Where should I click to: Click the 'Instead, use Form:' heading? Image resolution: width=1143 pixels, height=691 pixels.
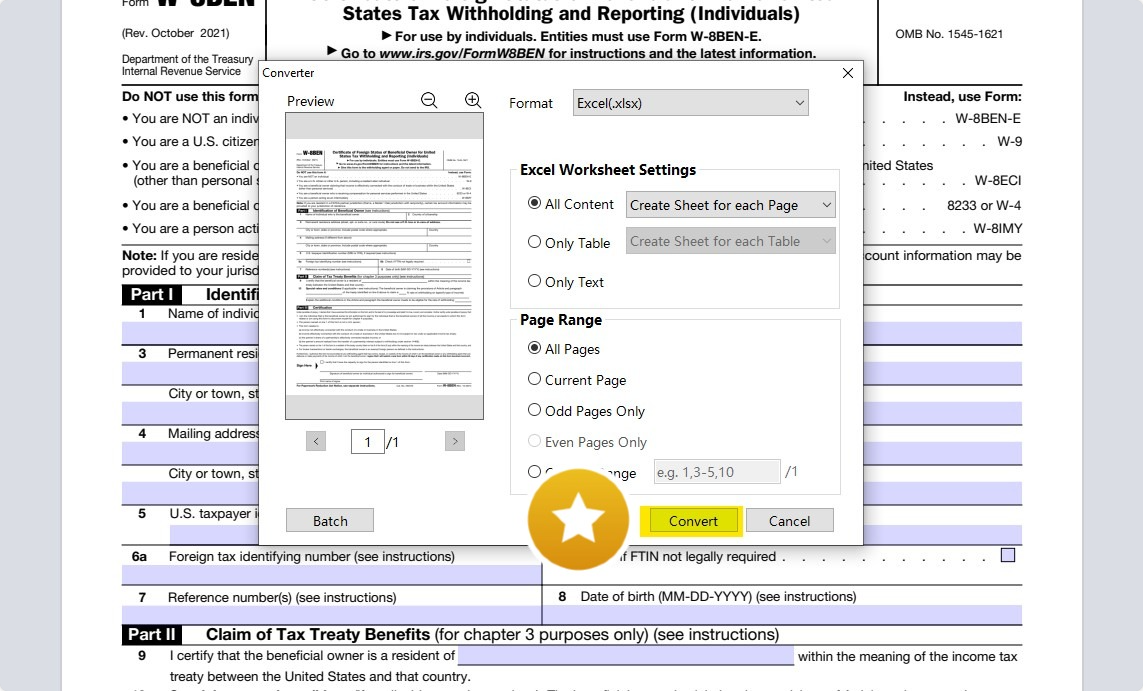[962, 96]
